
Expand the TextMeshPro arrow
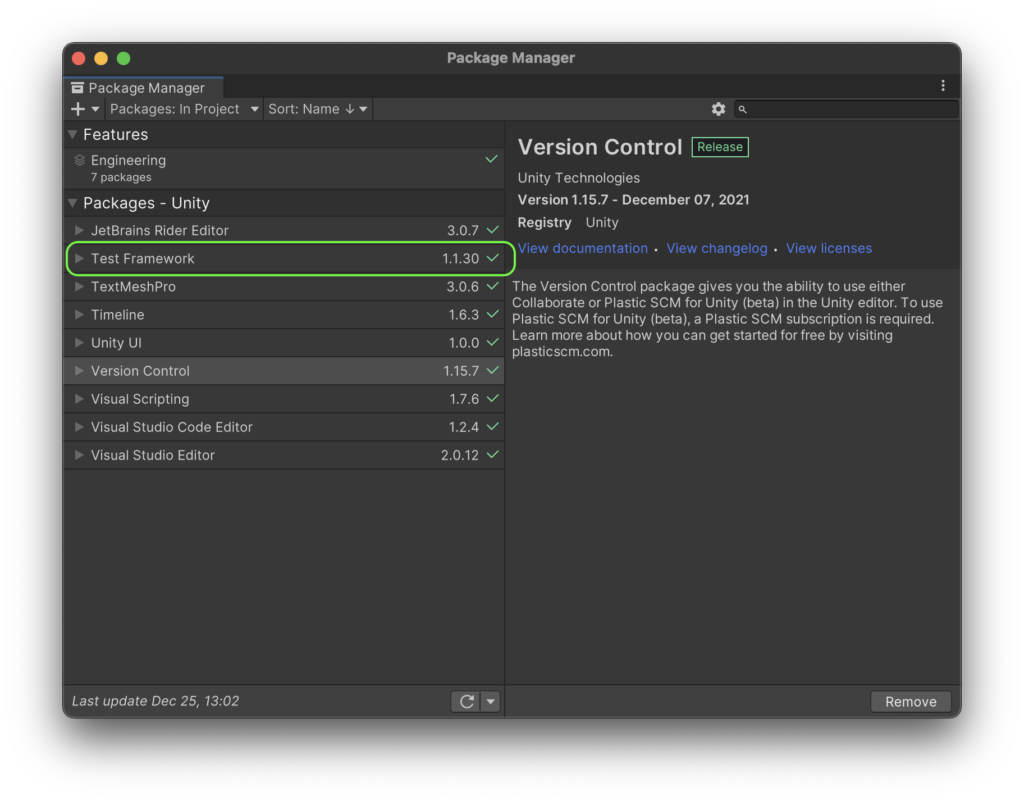point(79,287)
